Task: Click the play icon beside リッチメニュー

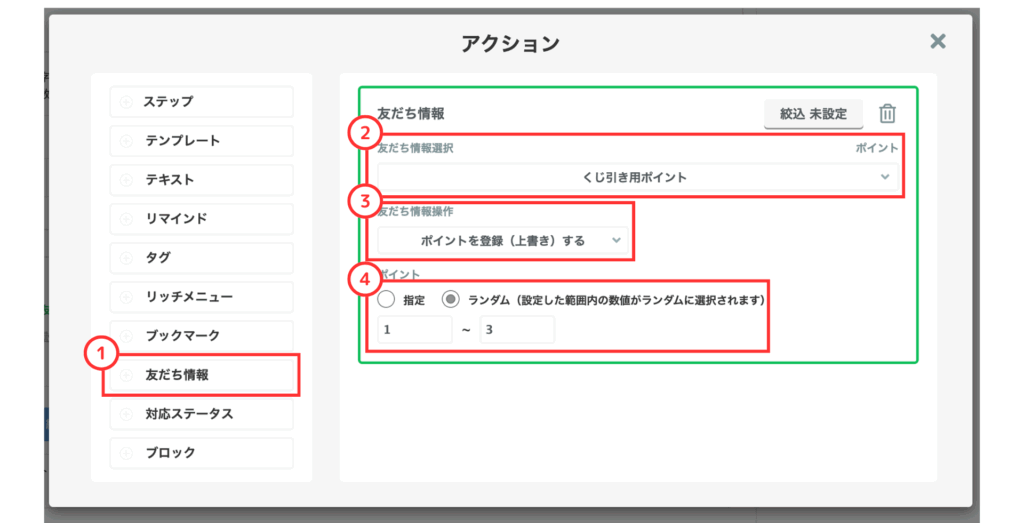Action: click(126, 297)
